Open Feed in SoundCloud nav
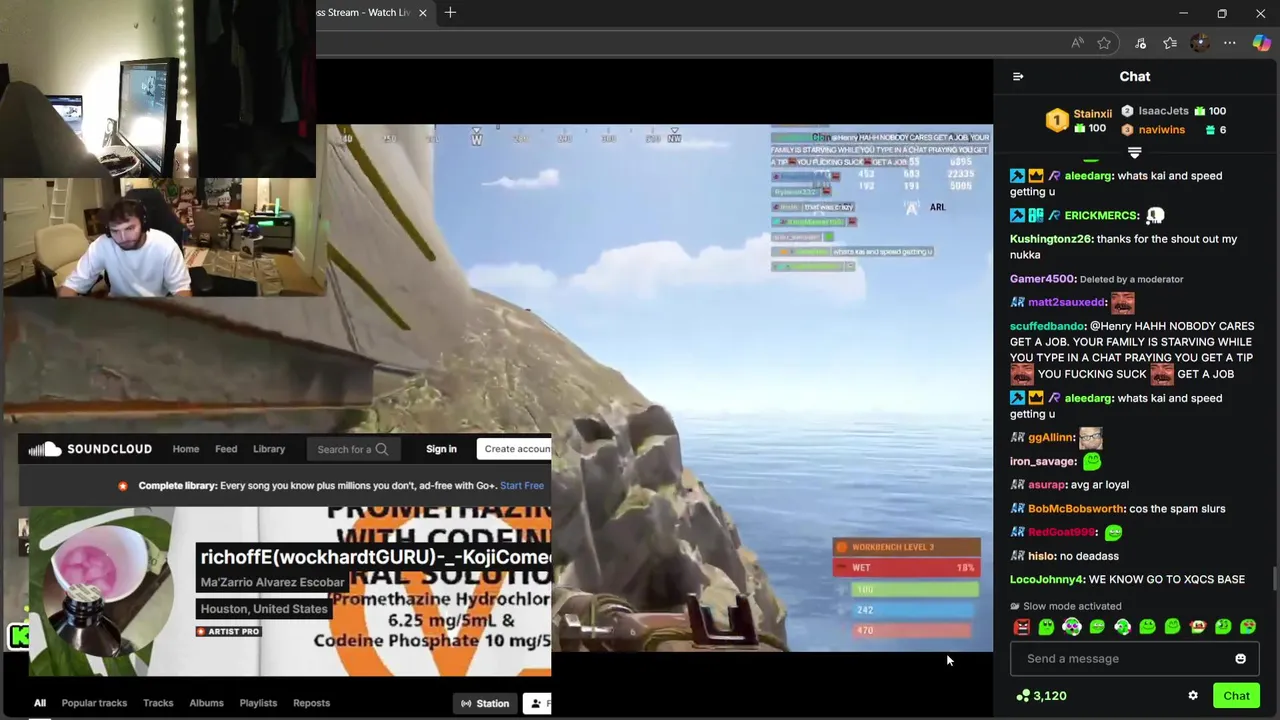Viewport: 1280px width, 720px height. 226,450
